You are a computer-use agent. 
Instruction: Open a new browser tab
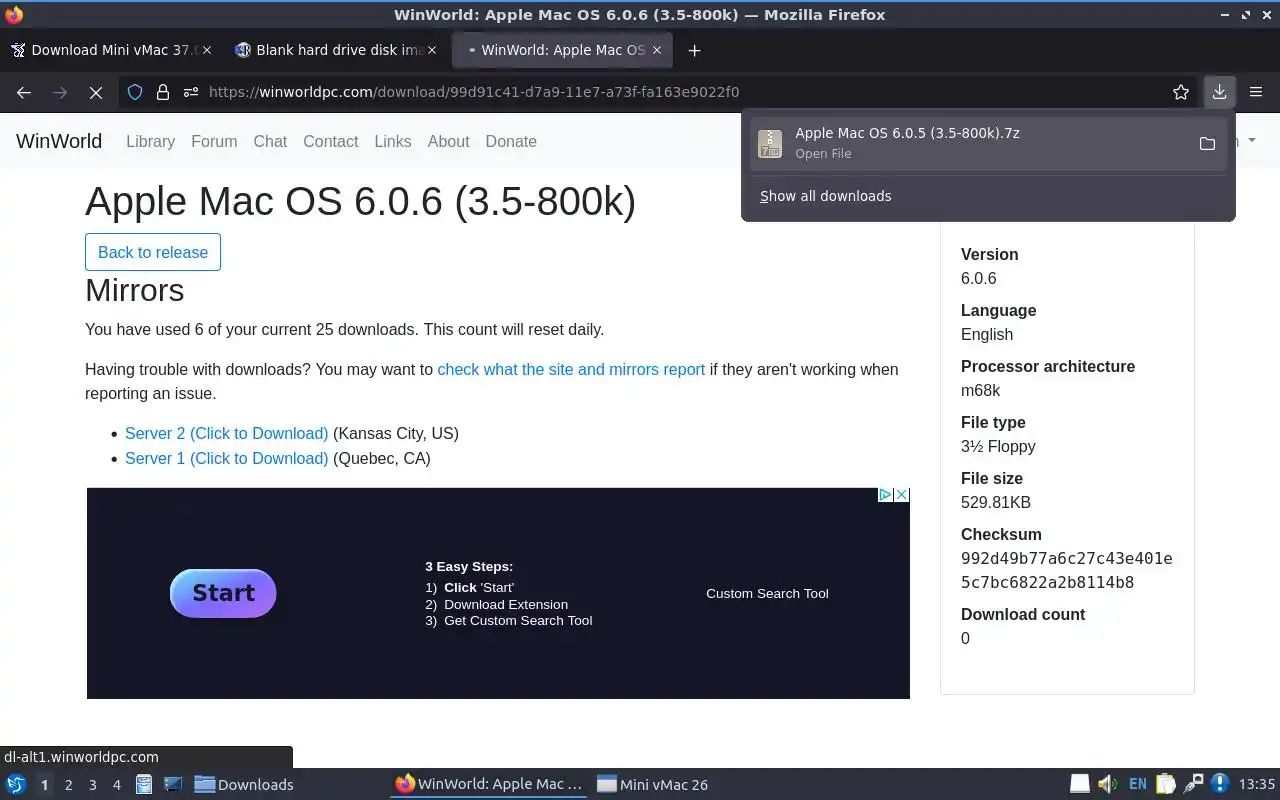(694, 50)
